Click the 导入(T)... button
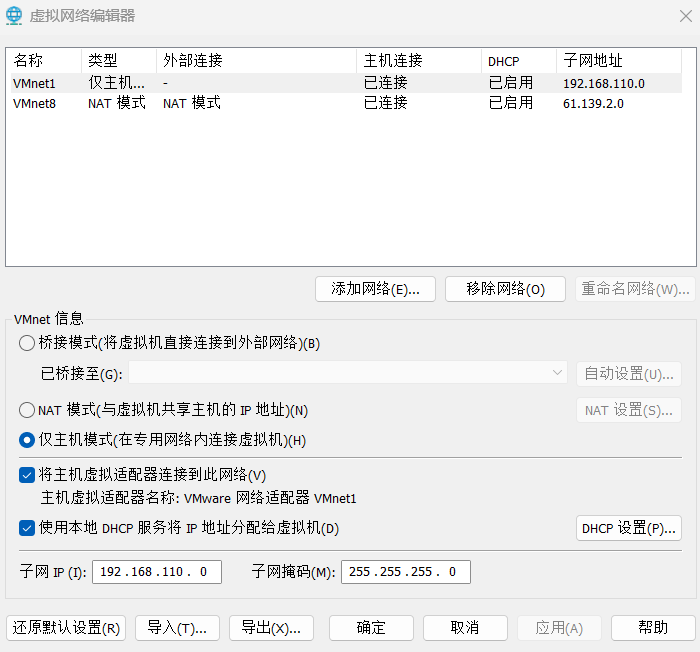This screenshot has width=700, height=652. tap(177, 628)
